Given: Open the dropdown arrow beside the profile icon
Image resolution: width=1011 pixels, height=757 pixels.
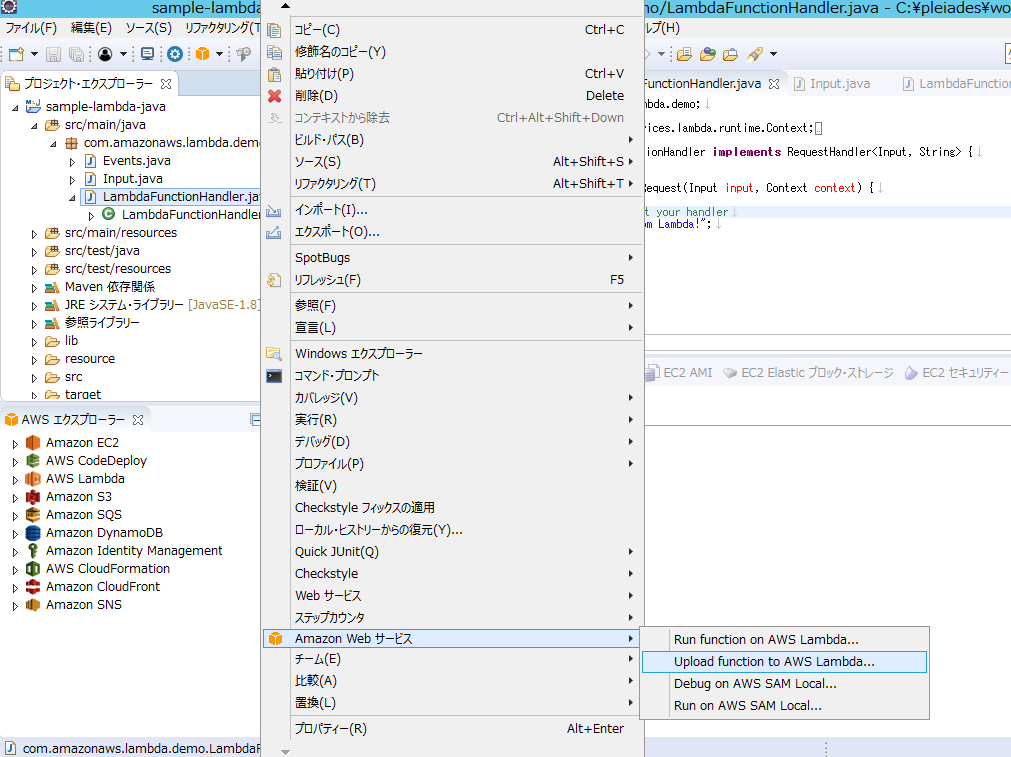Looking at the screenshot, I should pyautogui.click(x=123, y=54).
